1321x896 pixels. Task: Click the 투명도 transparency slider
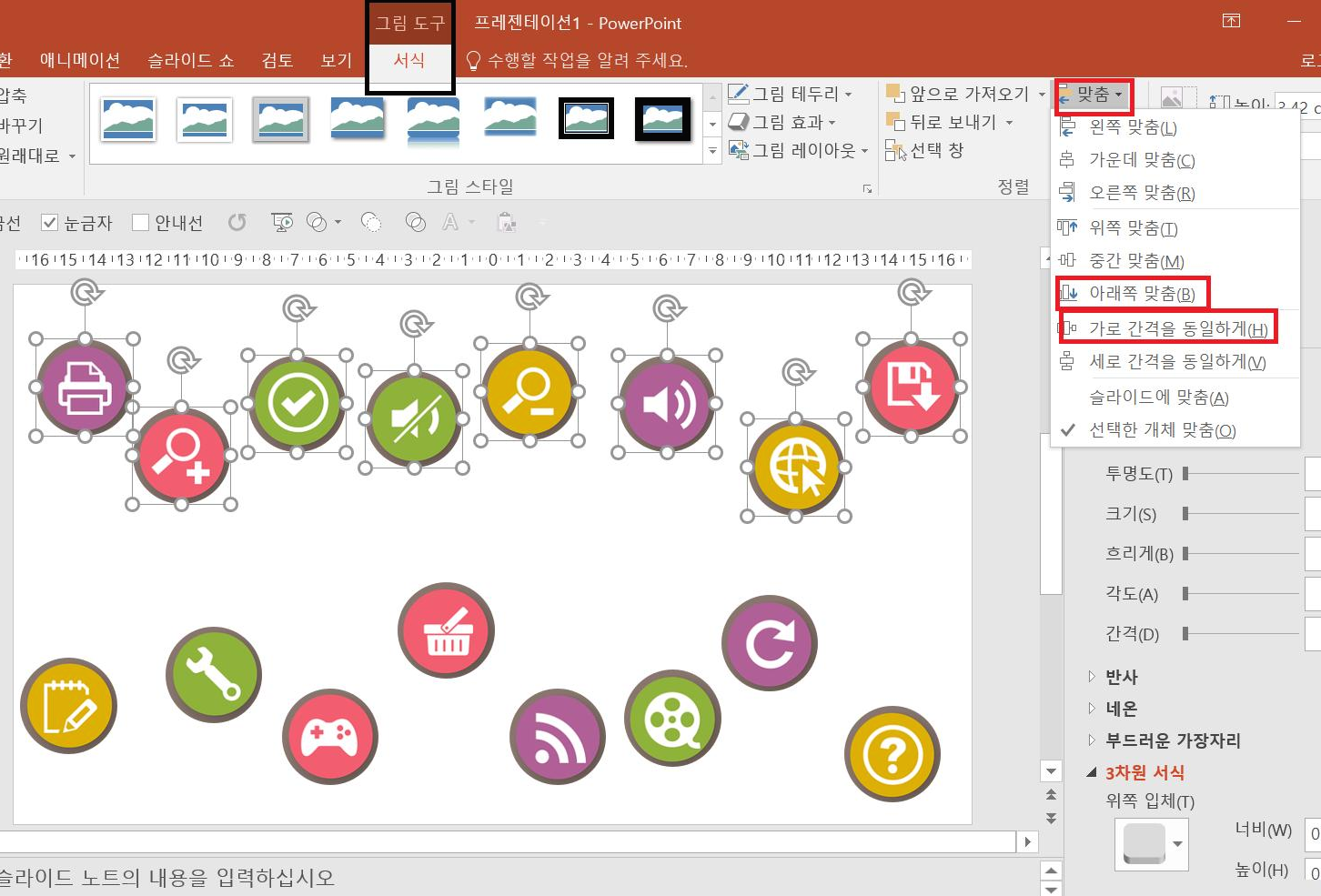pos(1241,473)
